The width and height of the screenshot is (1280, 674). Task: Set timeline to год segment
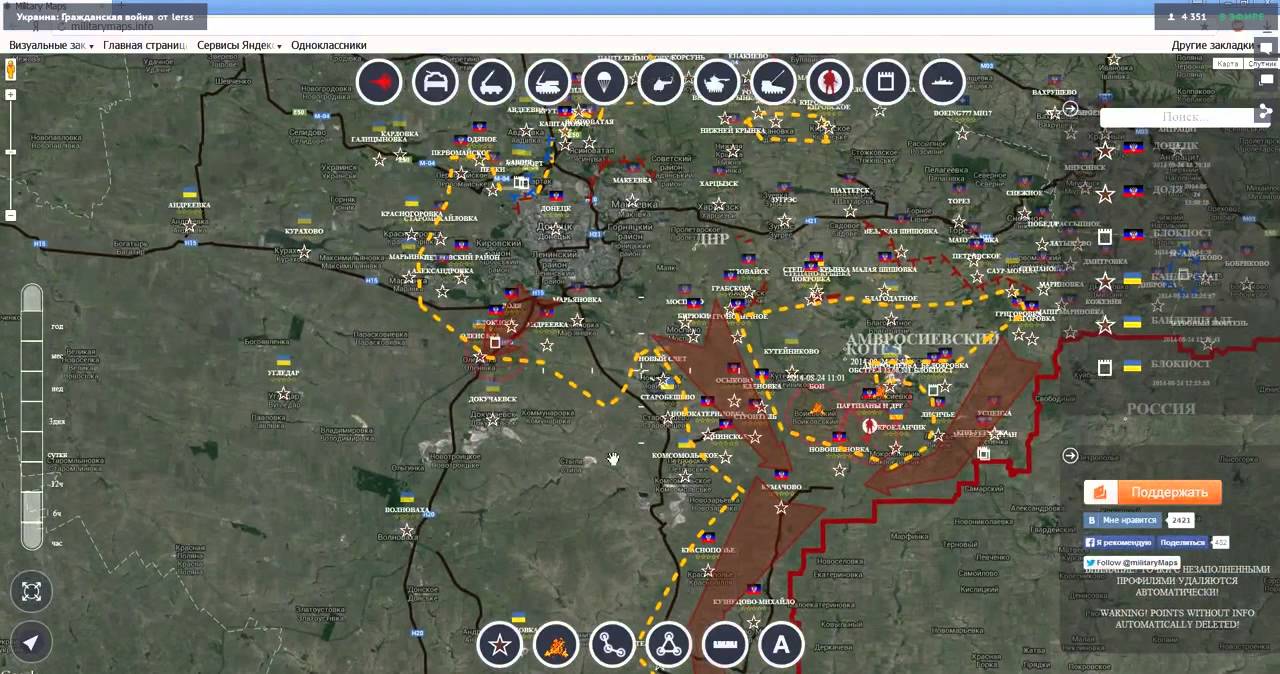(57, 327)
